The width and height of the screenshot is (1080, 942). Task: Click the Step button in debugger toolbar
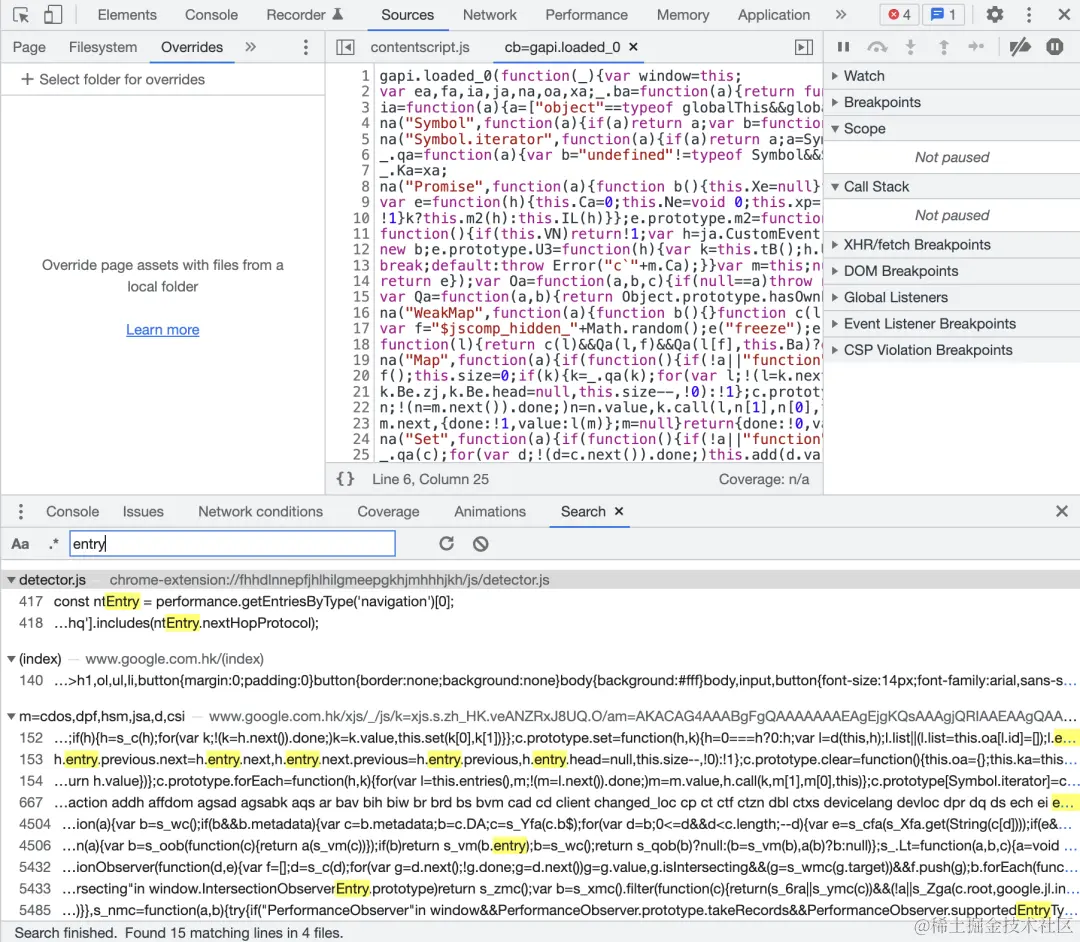[x=977, y=47]
